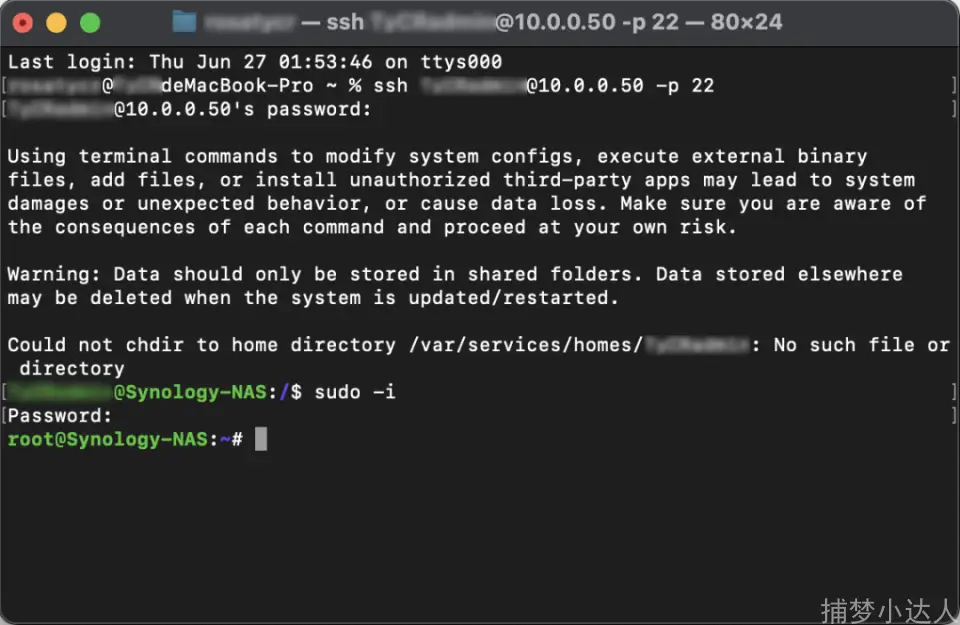Minimize the window using the yellow button
This screenshot has height=625, width=960.
click(x=56, y=22)
